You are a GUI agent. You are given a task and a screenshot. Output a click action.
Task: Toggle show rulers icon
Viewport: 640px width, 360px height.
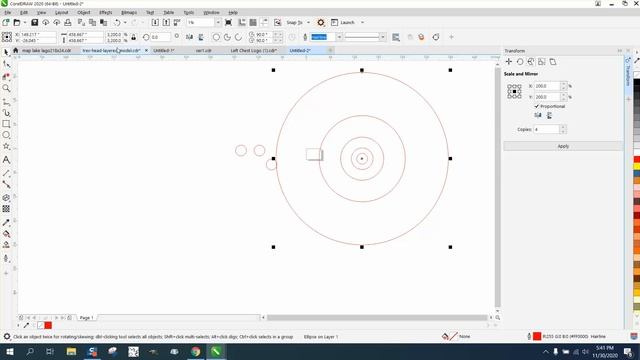tap(242, 22)
